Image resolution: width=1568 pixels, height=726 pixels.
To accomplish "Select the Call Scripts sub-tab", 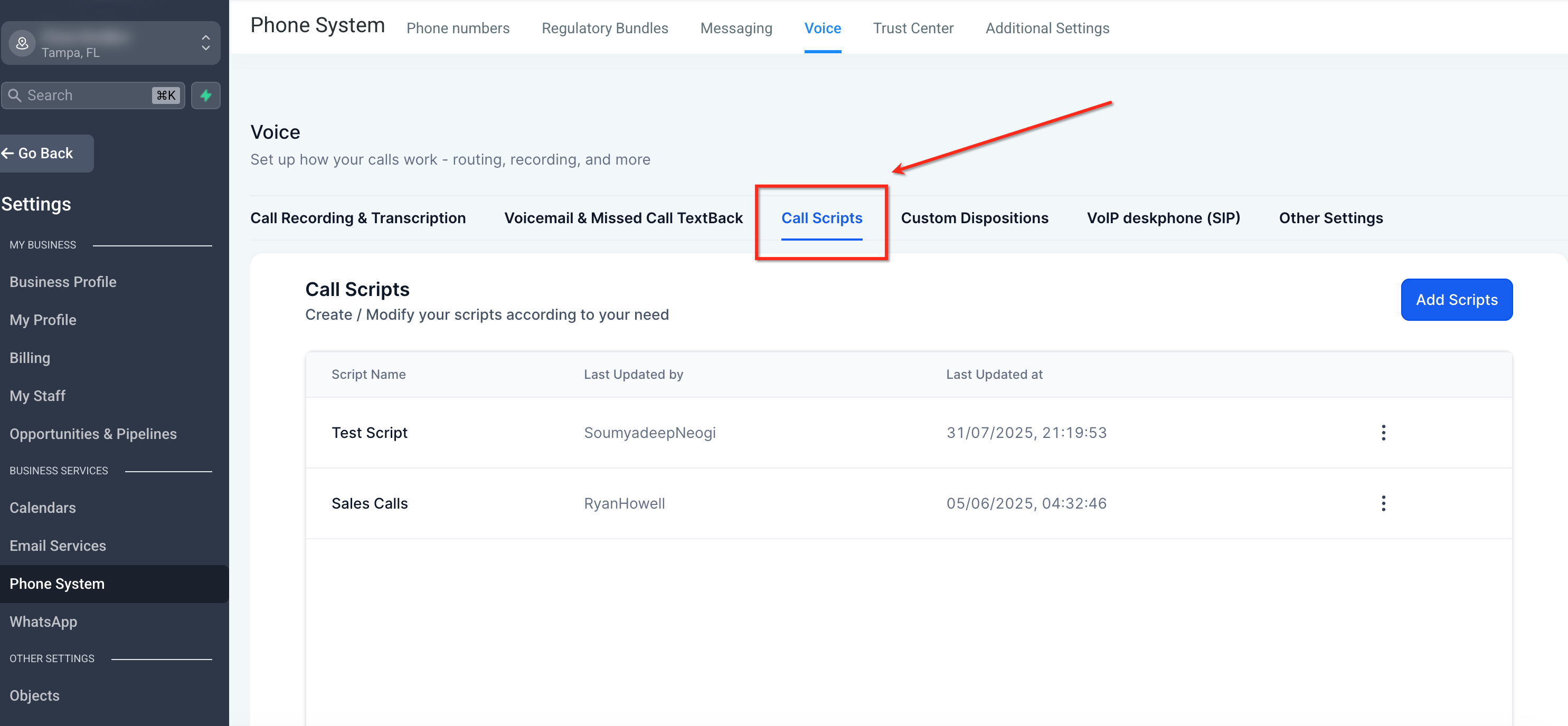I will [x=821, y=218].
